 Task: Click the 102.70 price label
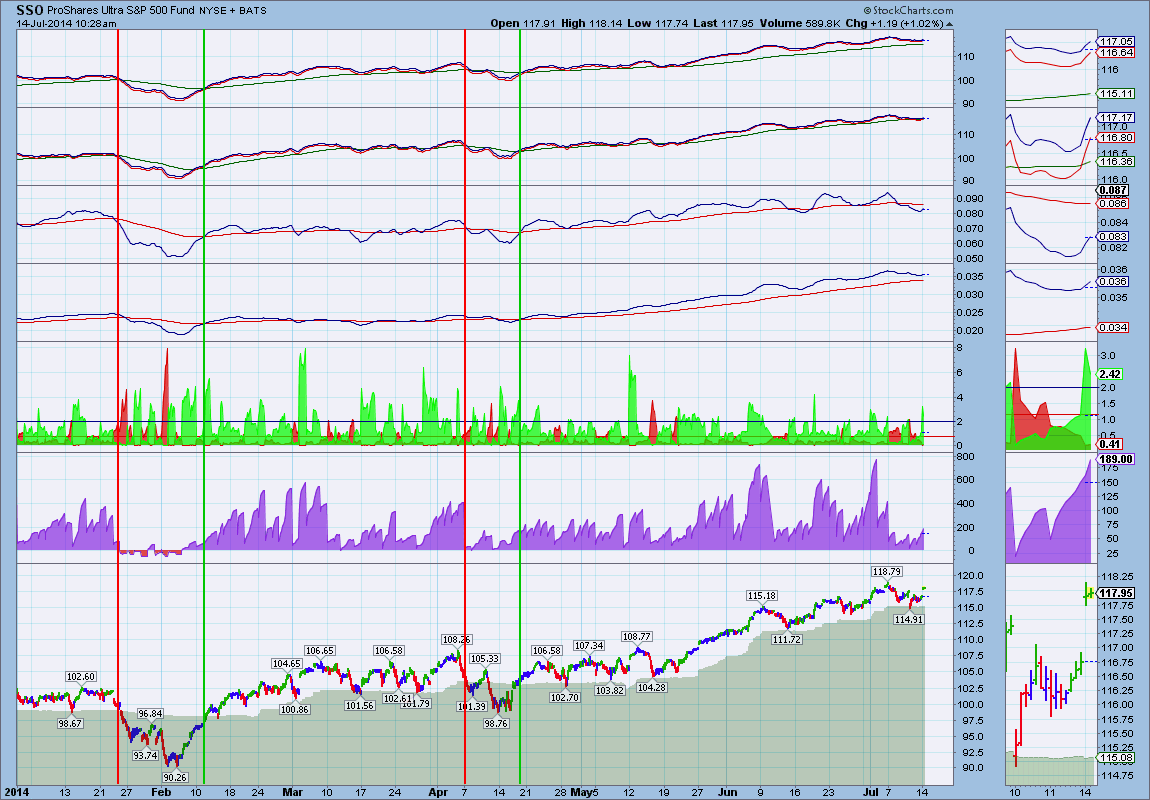coord(565,697)
